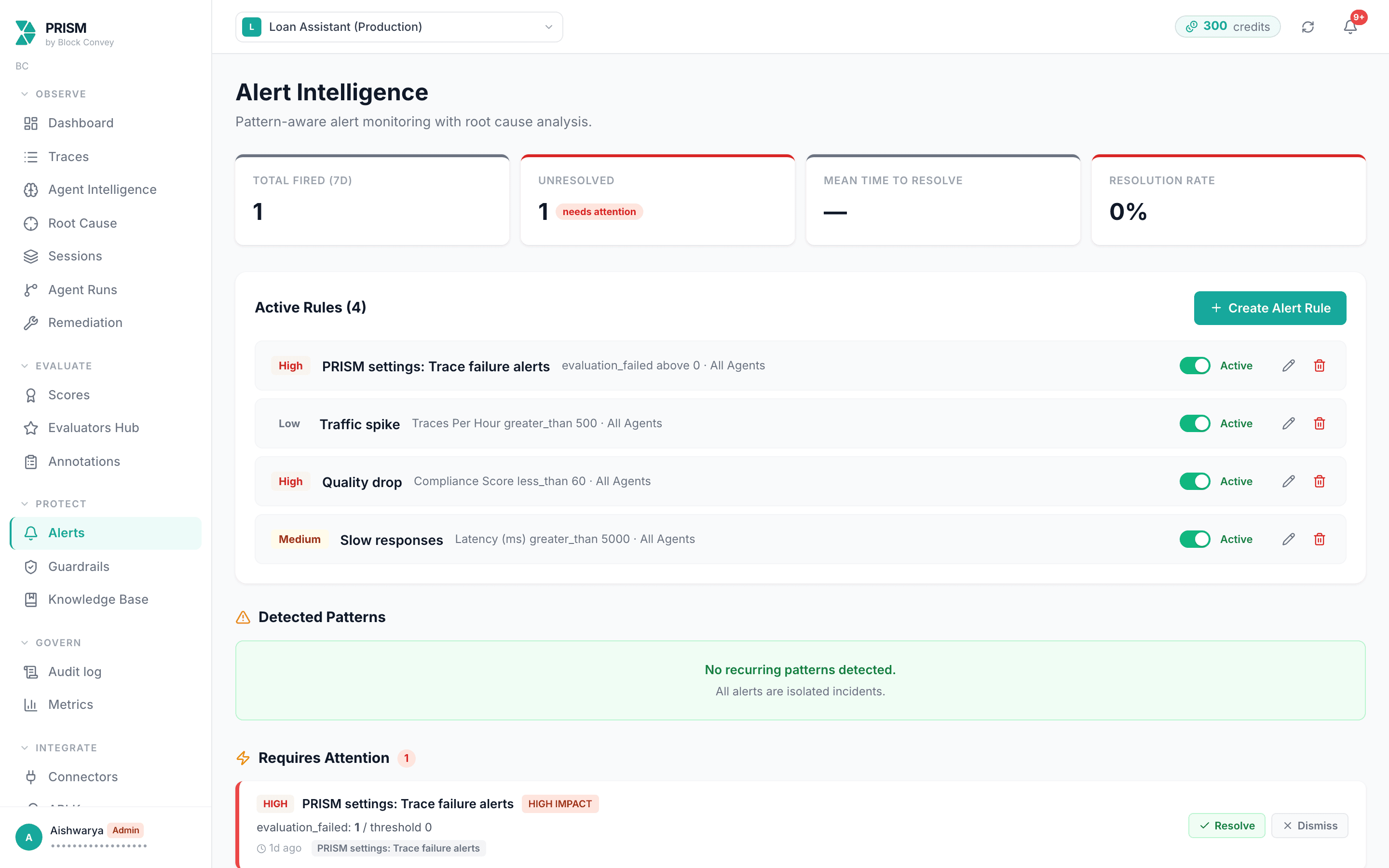The width and height of the screenshot is (1389, 868).
Task: Click the Medium severity badge
Action: [x=300, y=539]
